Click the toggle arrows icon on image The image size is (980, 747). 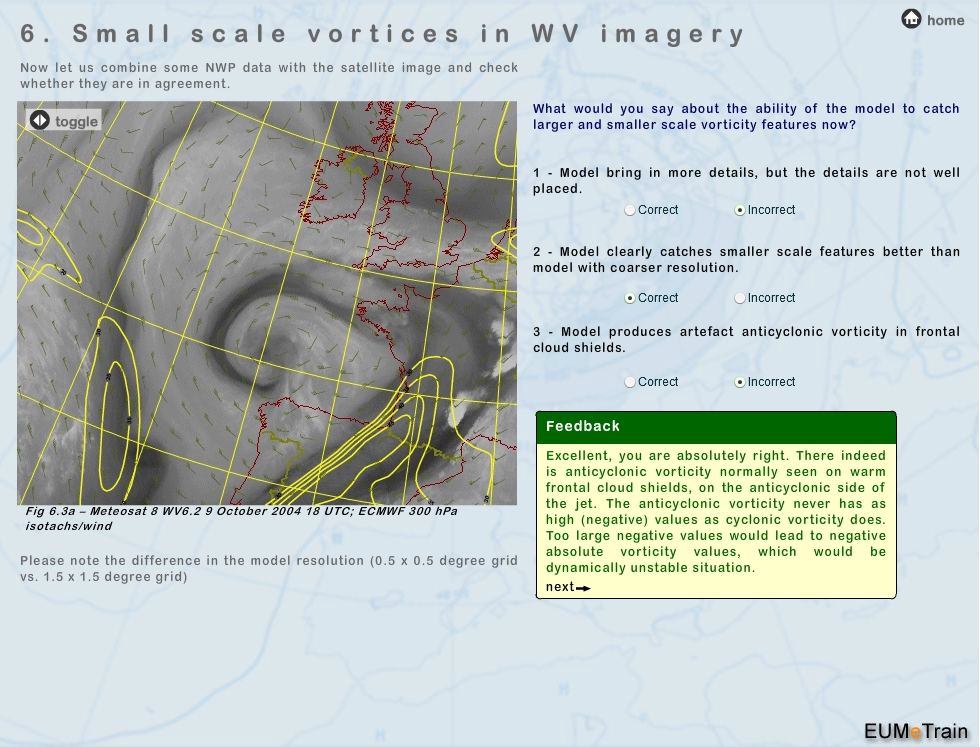39,121
